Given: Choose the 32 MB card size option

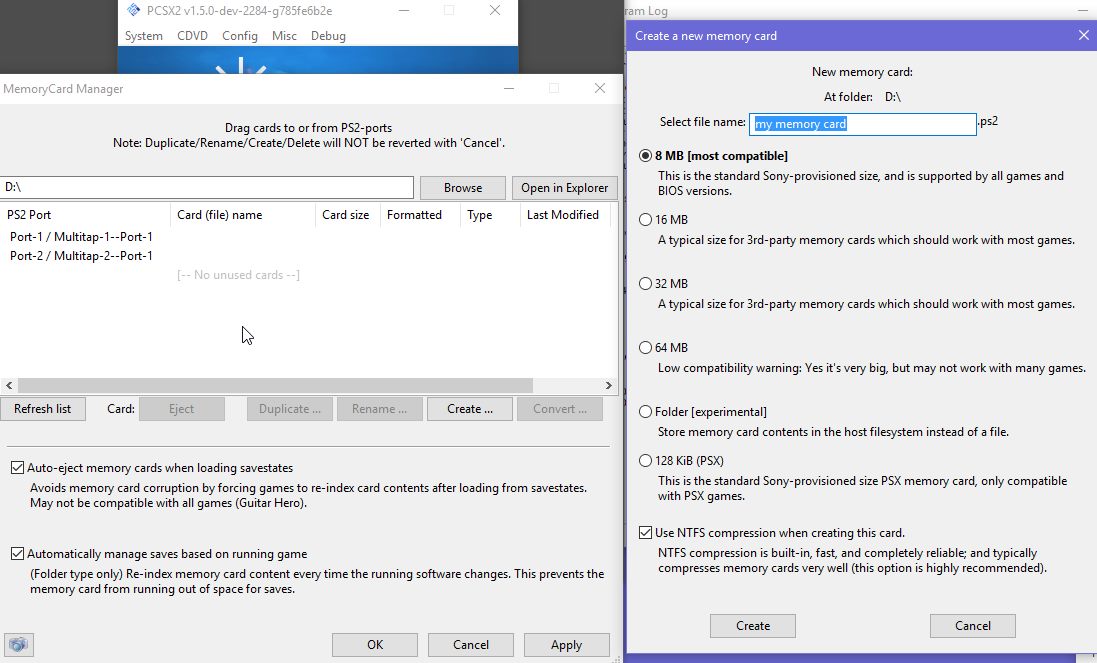Looking at the screenshot, I should [x=645, y=284].
